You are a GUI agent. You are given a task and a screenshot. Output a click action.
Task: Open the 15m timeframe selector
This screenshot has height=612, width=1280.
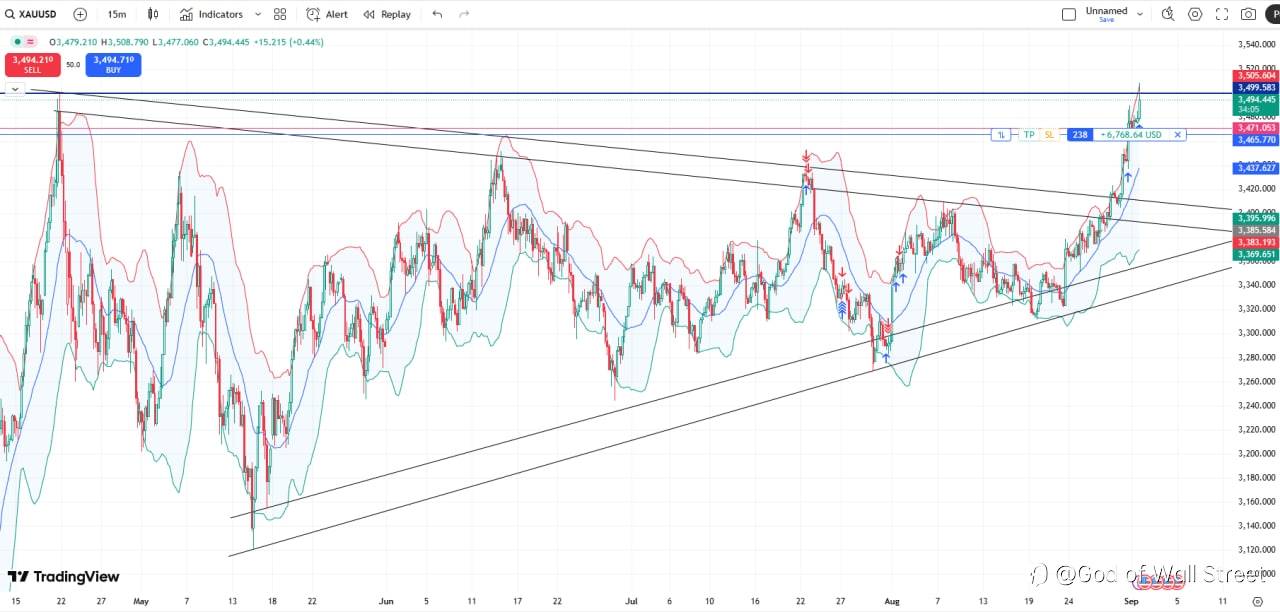point(117,14)
